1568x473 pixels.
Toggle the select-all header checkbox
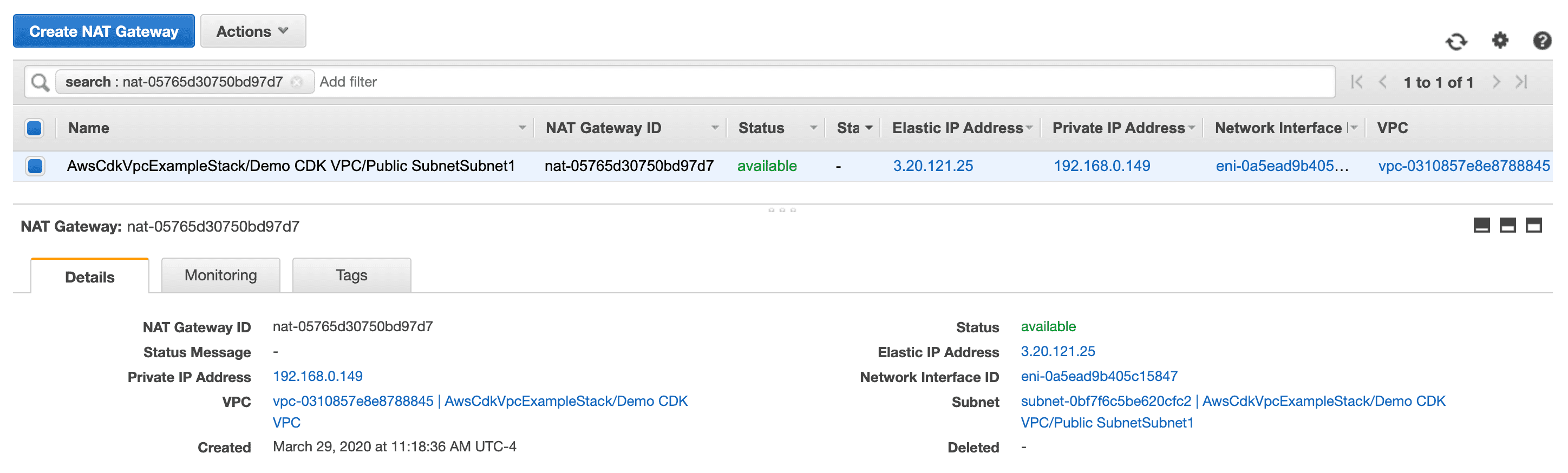(35, 128)
